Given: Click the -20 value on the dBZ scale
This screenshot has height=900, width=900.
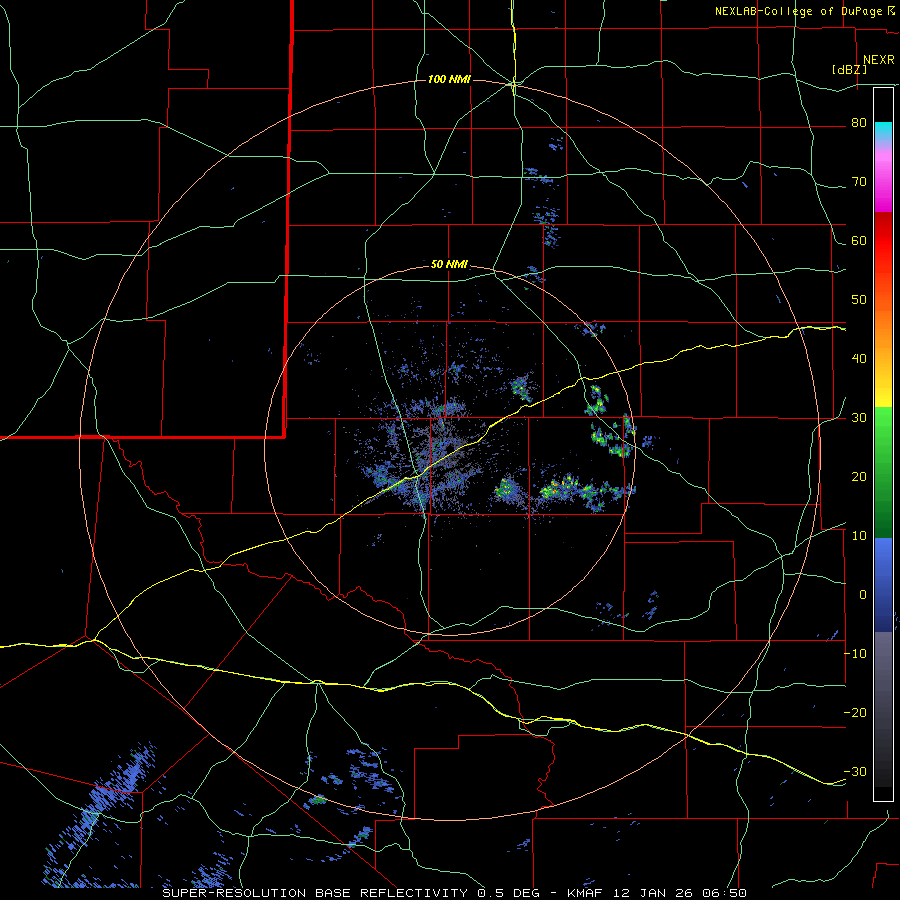Looking at the screenshot, I should point(855,712).
